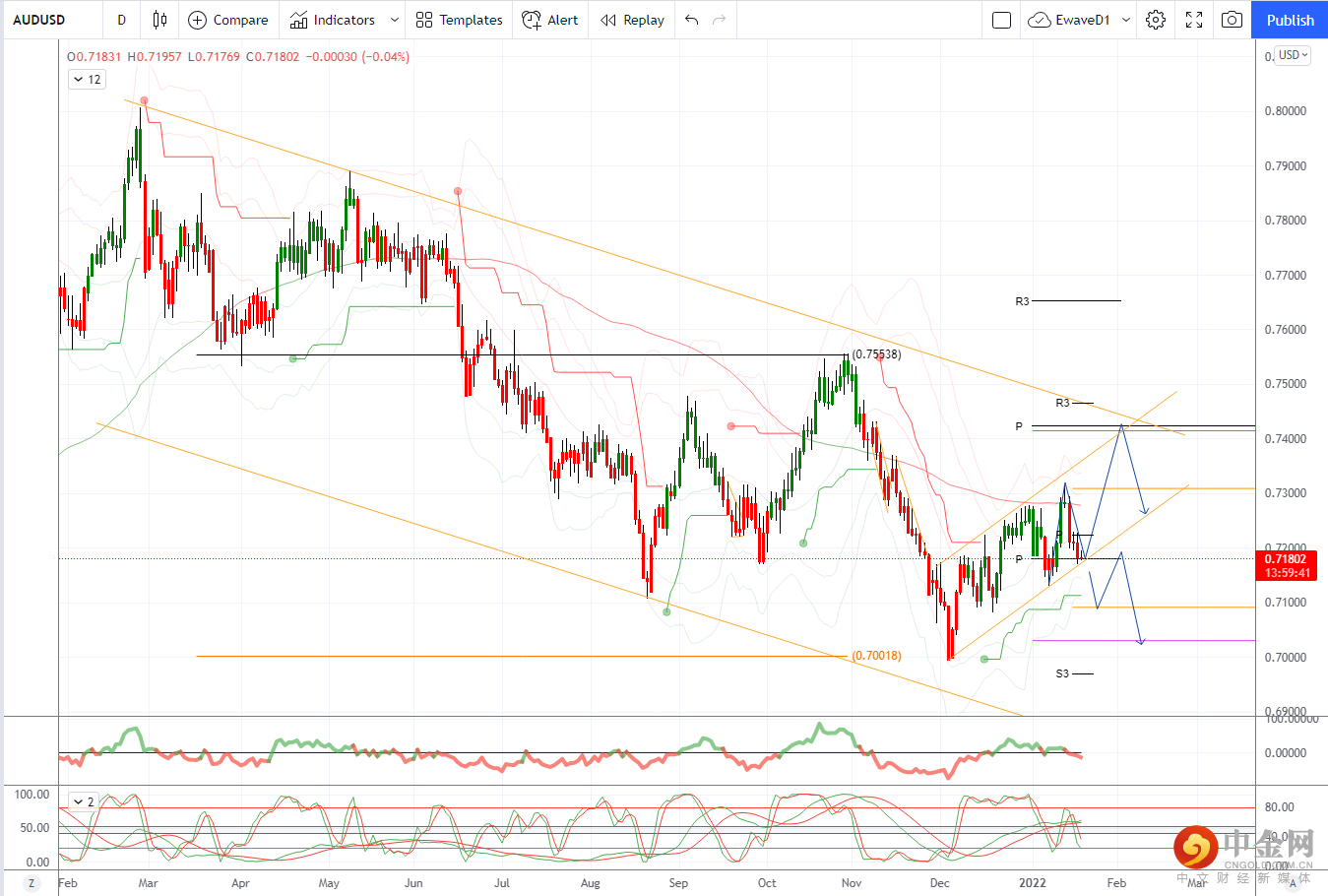The width and height of the screenshot is (1328, 896).
Task: Open the indicator Templates menu
Action: point(459,20)
